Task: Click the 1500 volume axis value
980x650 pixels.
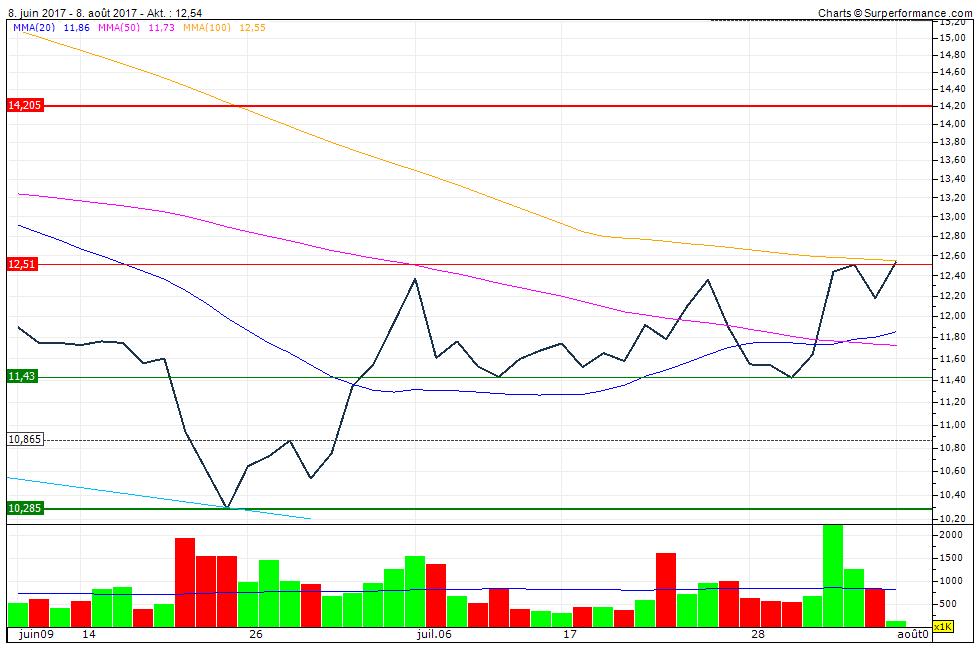Action: (951, 558)
